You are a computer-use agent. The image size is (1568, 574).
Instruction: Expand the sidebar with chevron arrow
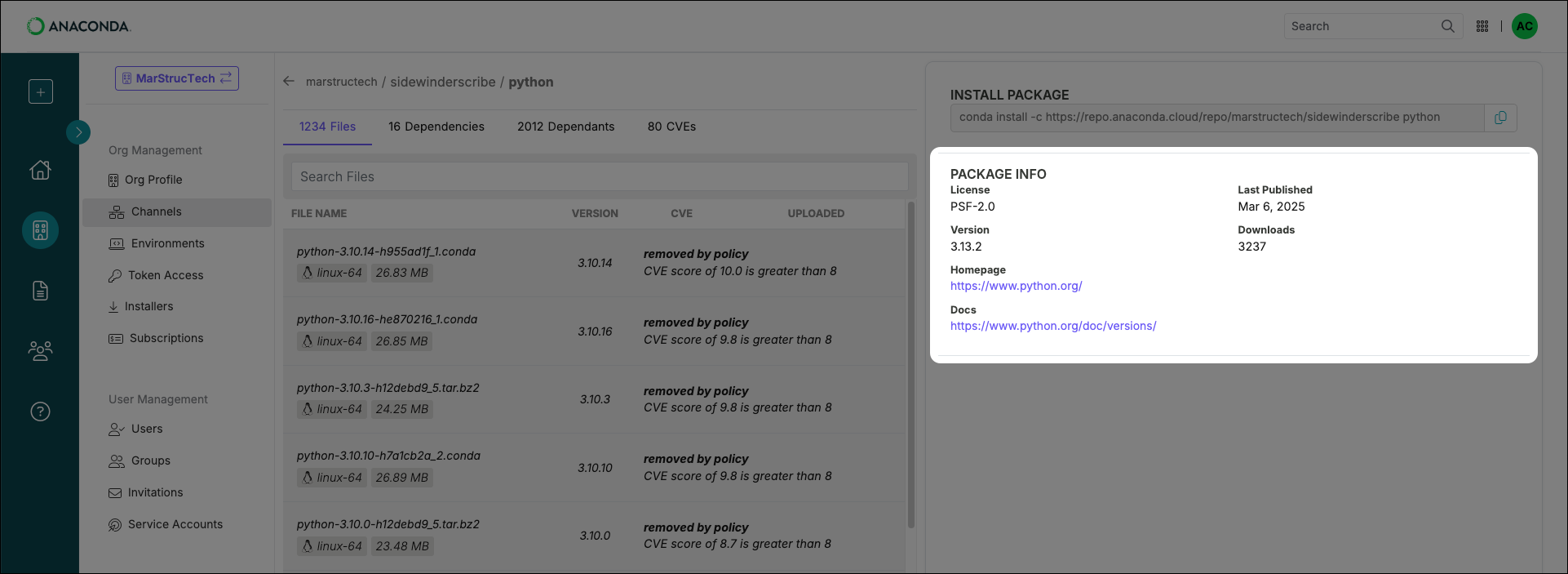click(x=78, y=131)
